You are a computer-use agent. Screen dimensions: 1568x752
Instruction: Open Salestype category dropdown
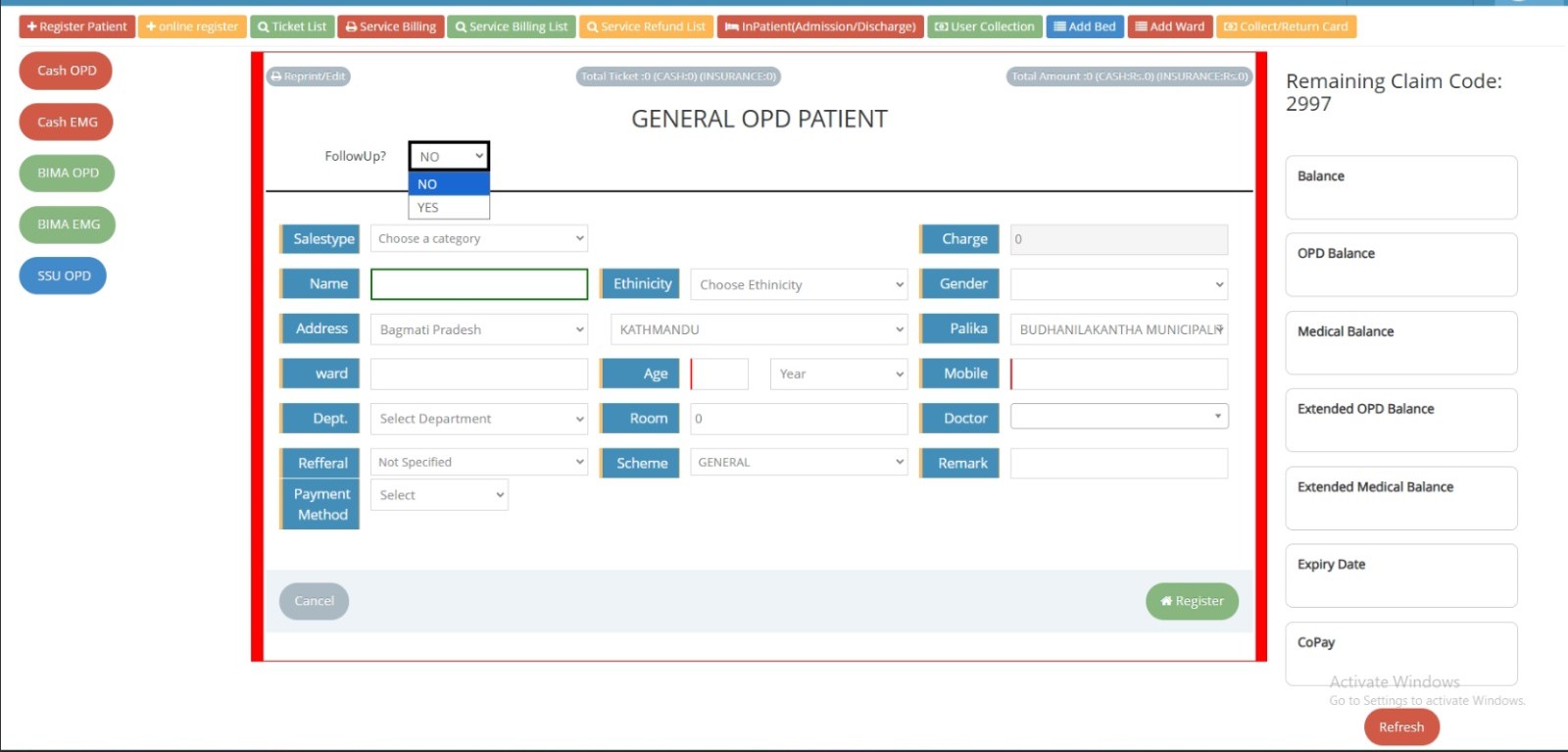pos(479,238)
